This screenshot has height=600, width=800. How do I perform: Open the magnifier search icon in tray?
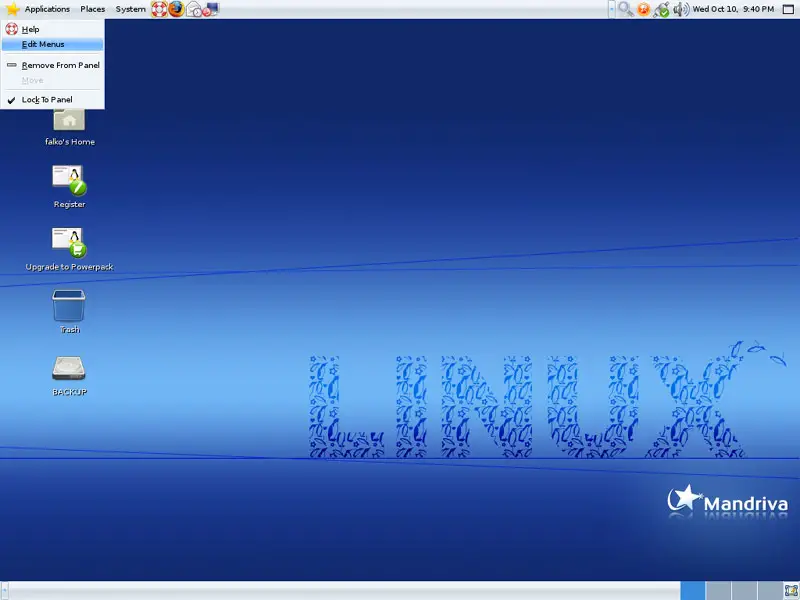coord(626,9)
